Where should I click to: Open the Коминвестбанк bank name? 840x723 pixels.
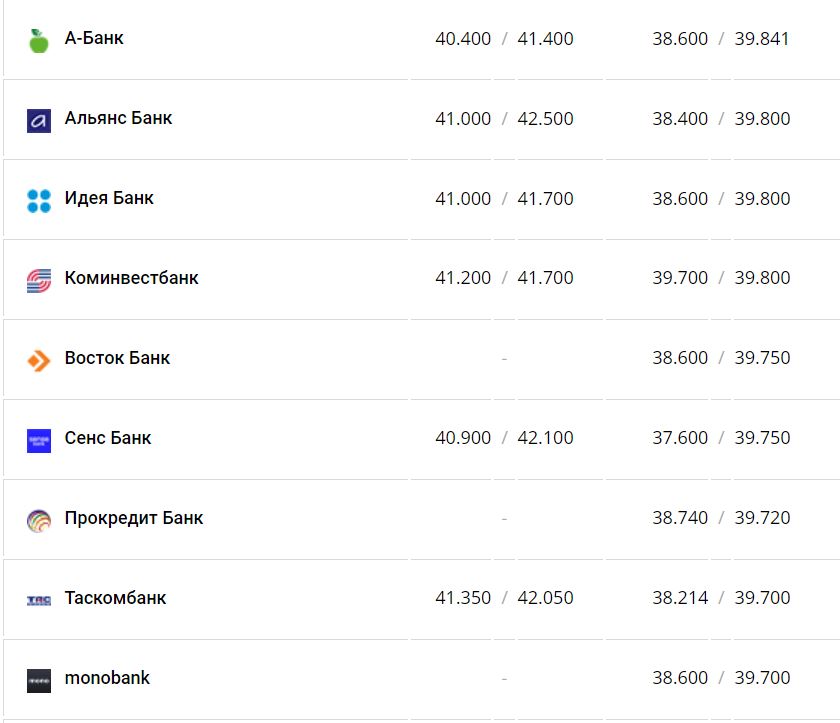click(x=131, y=278)
